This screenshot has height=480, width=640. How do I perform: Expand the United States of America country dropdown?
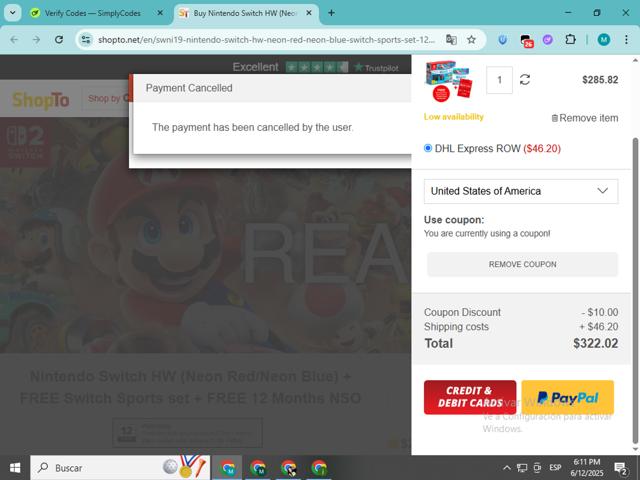click(x=521, y=191)
